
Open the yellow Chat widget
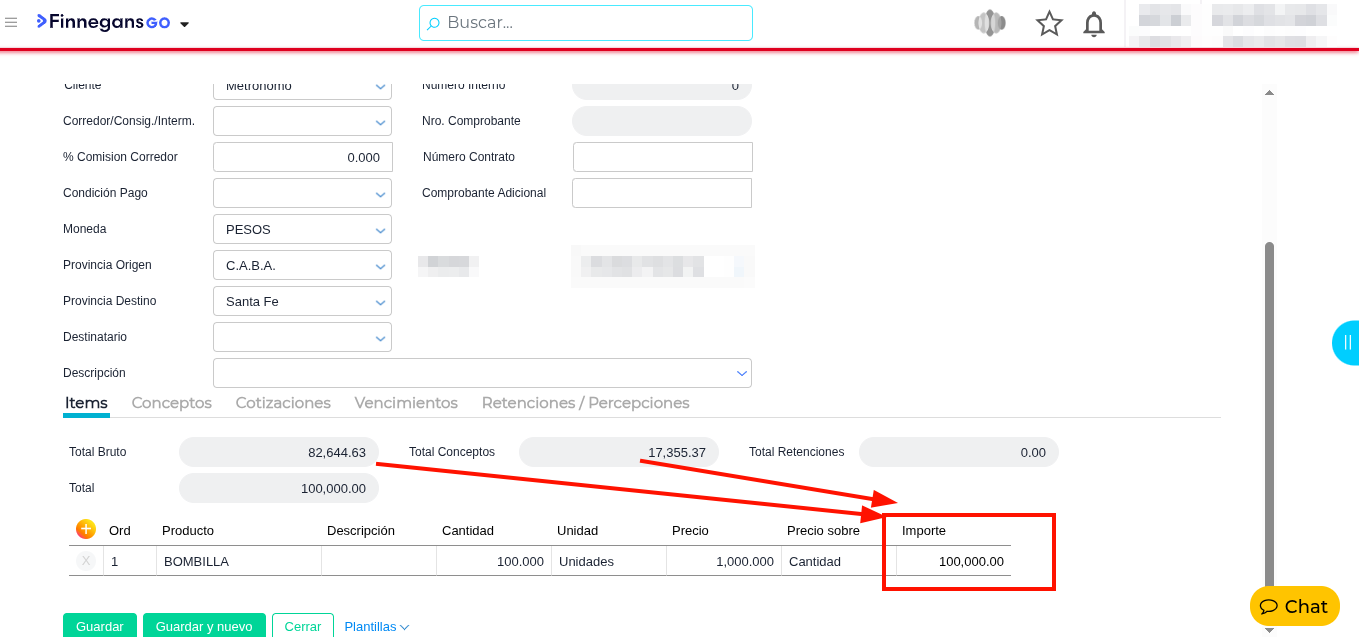coord(1294,606)
